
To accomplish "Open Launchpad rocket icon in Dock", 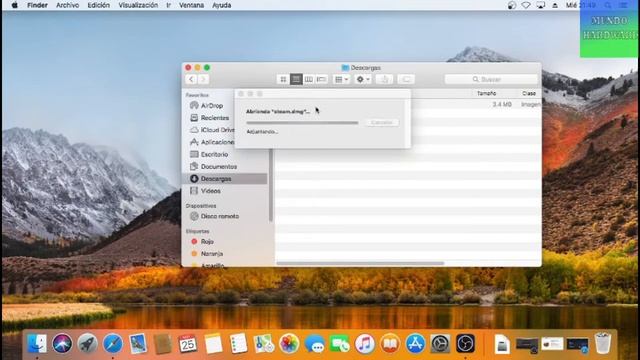I will [87, 344].
